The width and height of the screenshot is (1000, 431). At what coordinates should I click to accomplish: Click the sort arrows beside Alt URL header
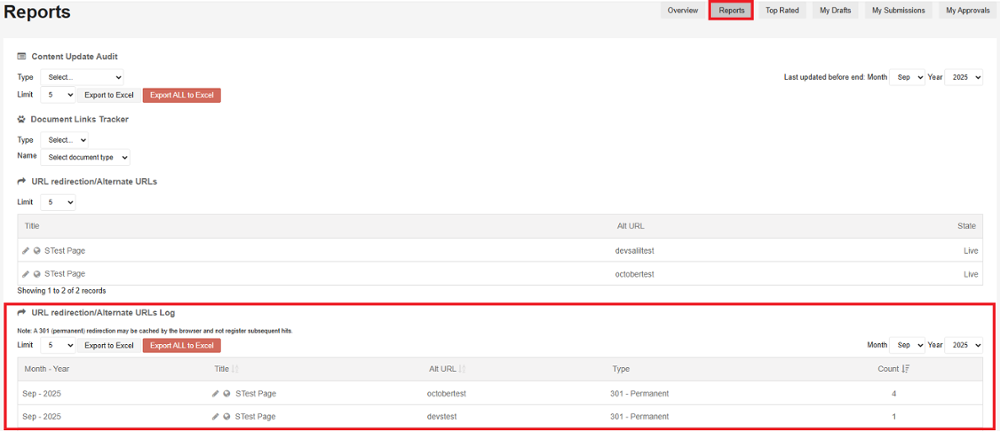click(x=462, y=369)
